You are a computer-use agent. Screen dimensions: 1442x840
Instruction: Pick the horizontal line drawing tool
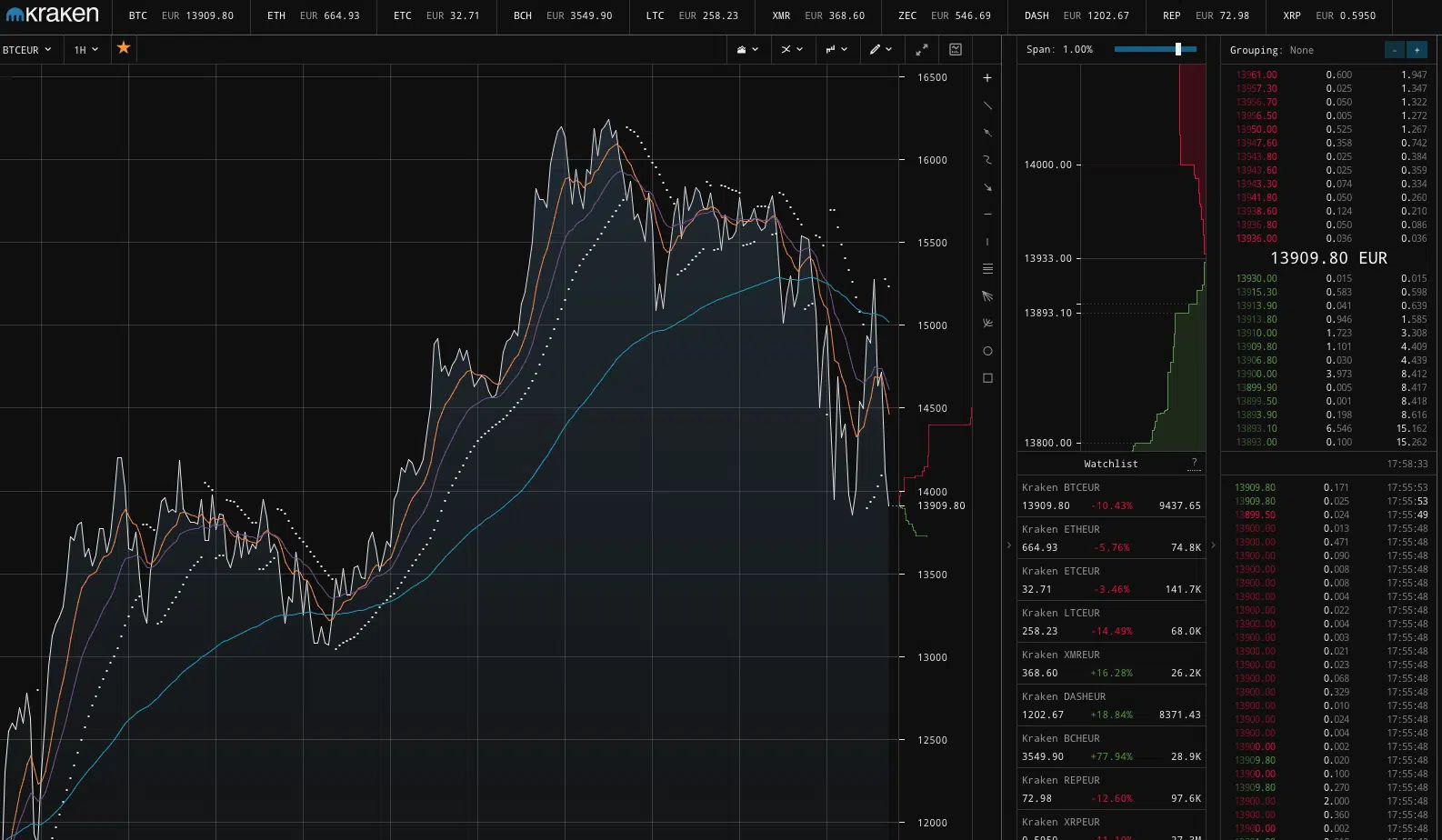pyautogui.click(x=987, y=215)
